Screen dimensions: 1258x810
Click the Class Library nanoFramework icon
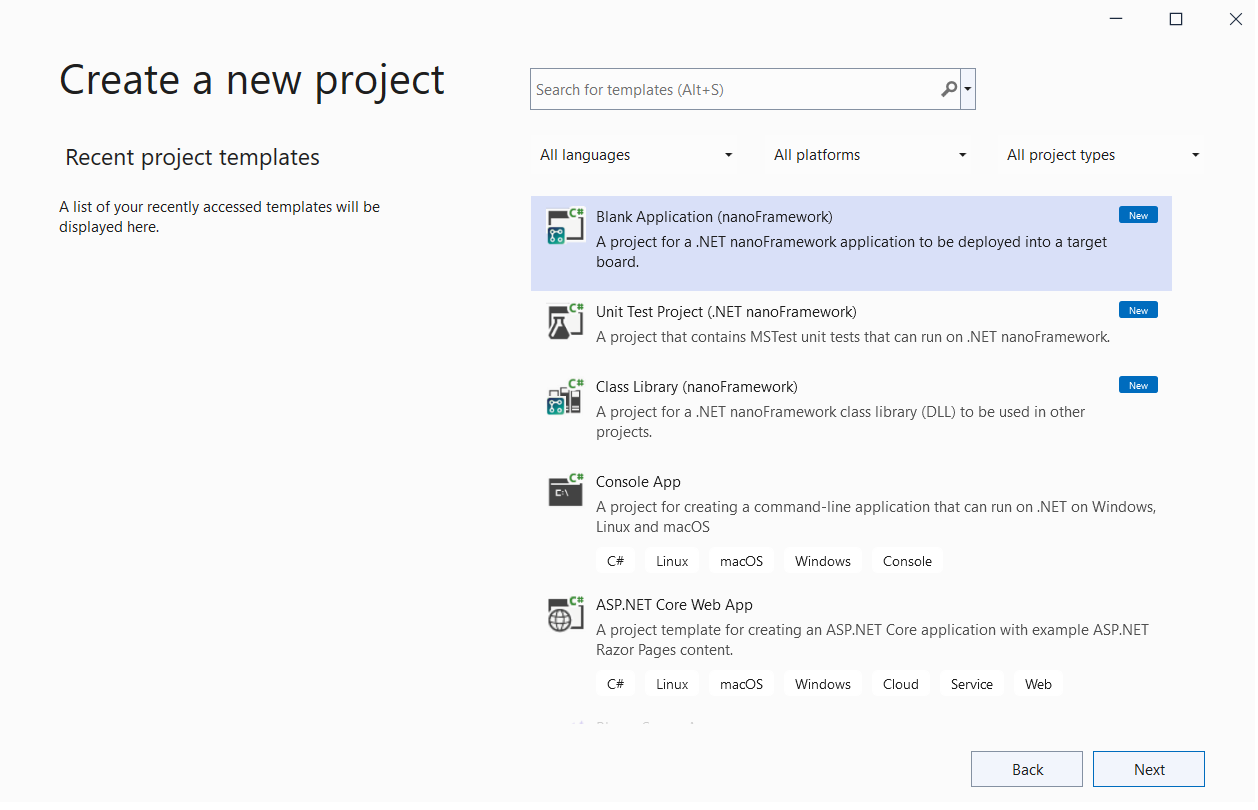565,397
